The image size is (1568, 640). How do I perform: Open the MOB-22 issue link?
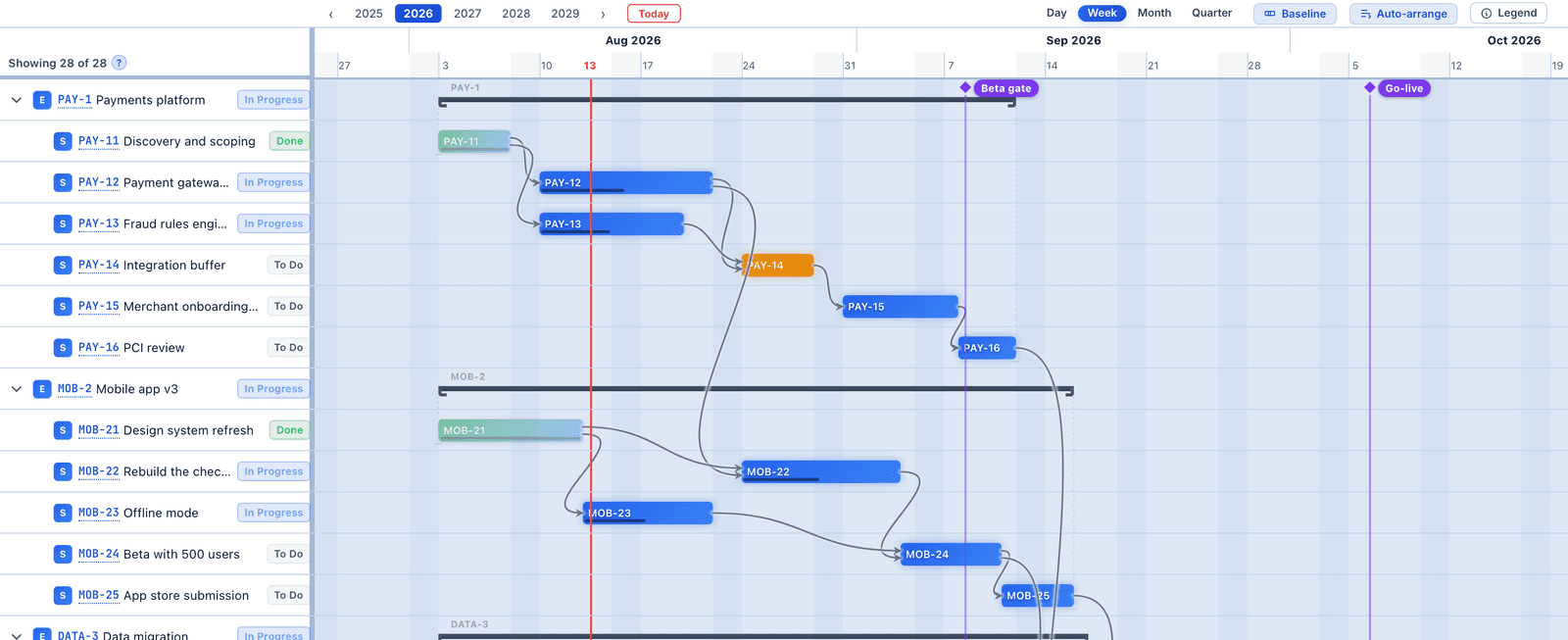click(98, 471)
